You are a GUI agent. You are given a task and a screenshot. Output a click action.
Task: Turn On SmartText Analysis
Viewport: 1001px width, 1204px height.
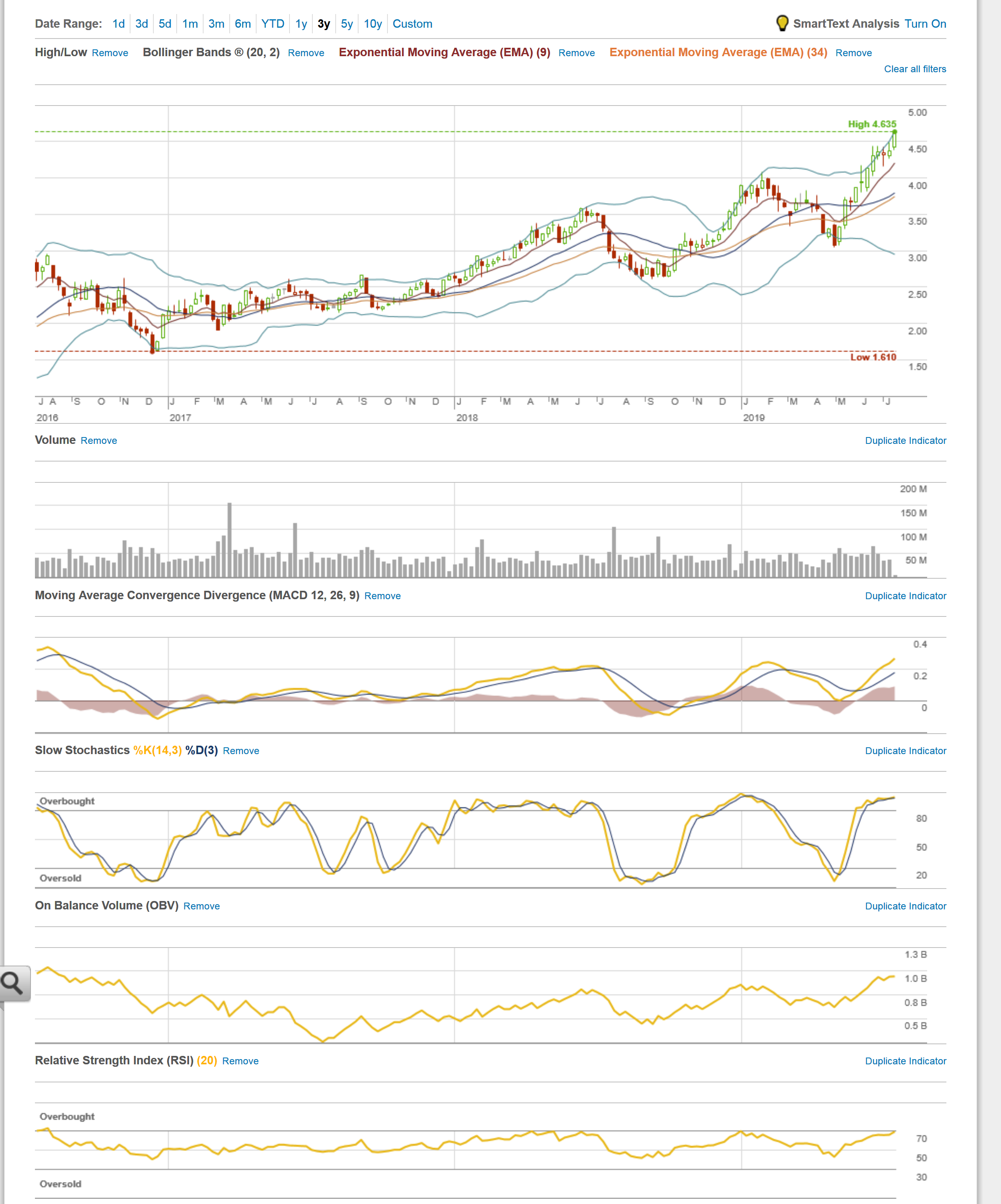click(925, 24)
